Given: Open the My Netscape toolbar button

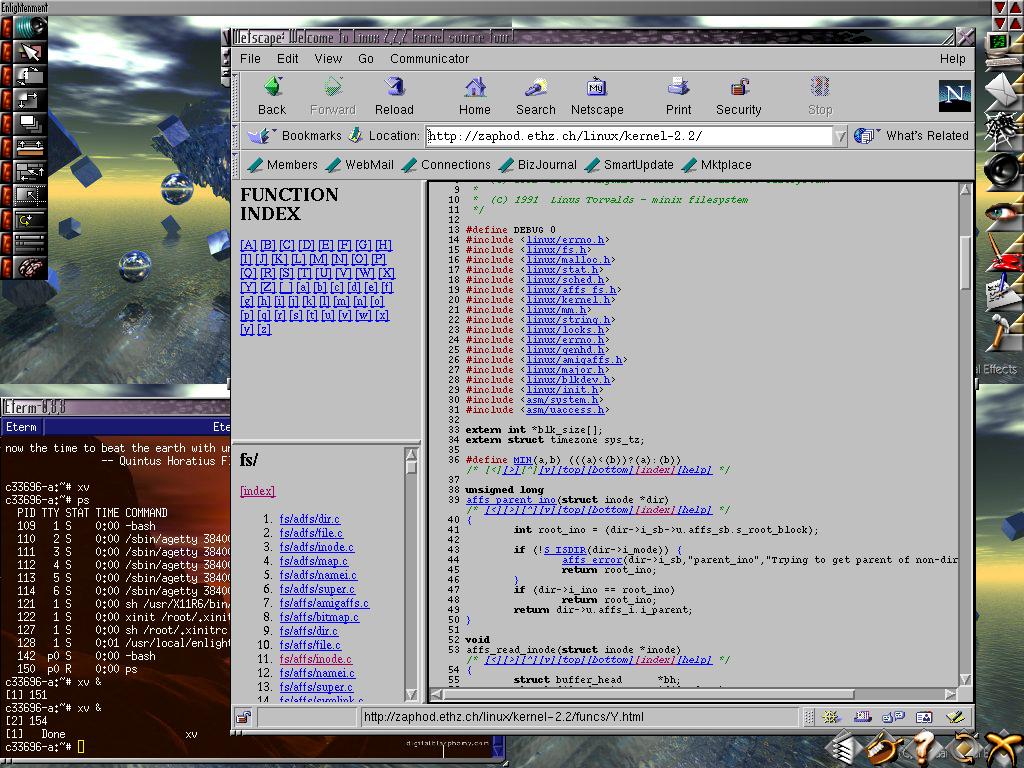Looking at the screenshot, I should pyautogui.click(x=597, y=96).
